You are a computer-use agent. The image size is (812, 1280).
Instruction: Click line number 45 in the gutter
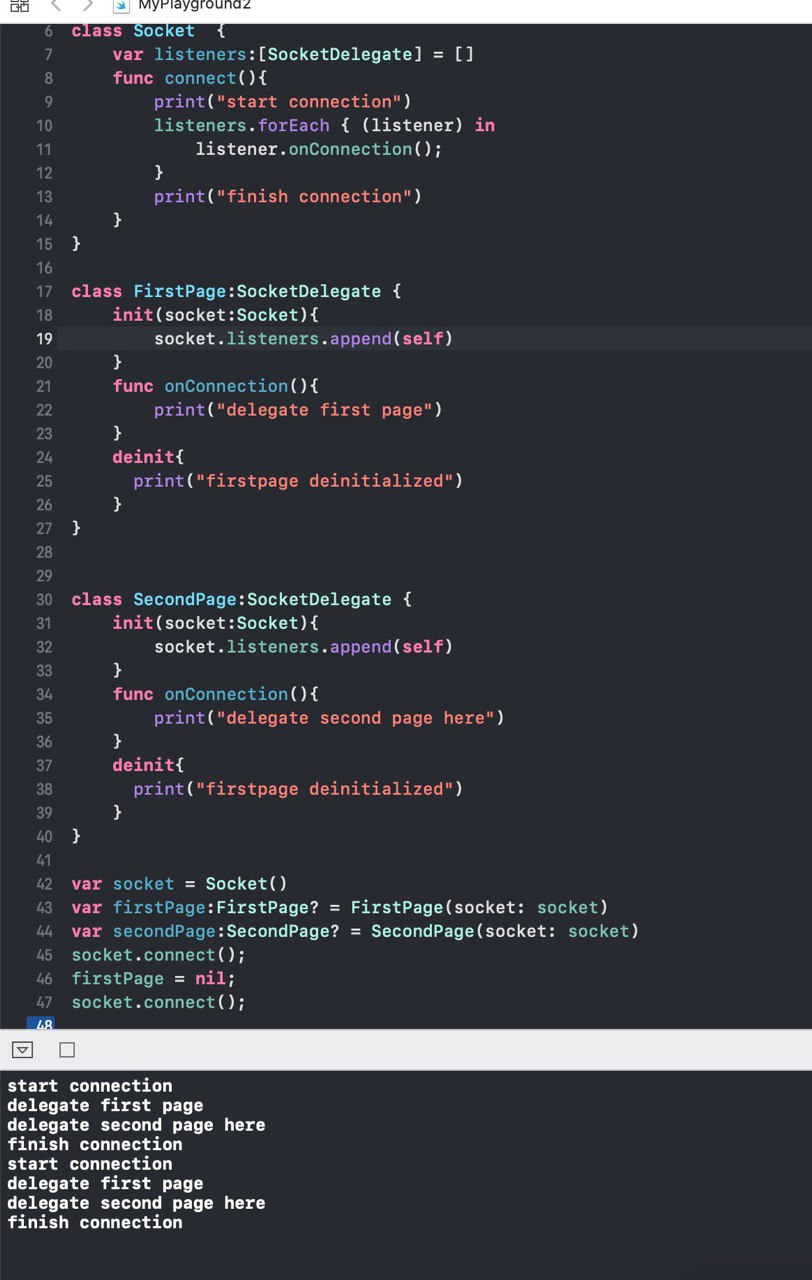(x=43, y=955)
